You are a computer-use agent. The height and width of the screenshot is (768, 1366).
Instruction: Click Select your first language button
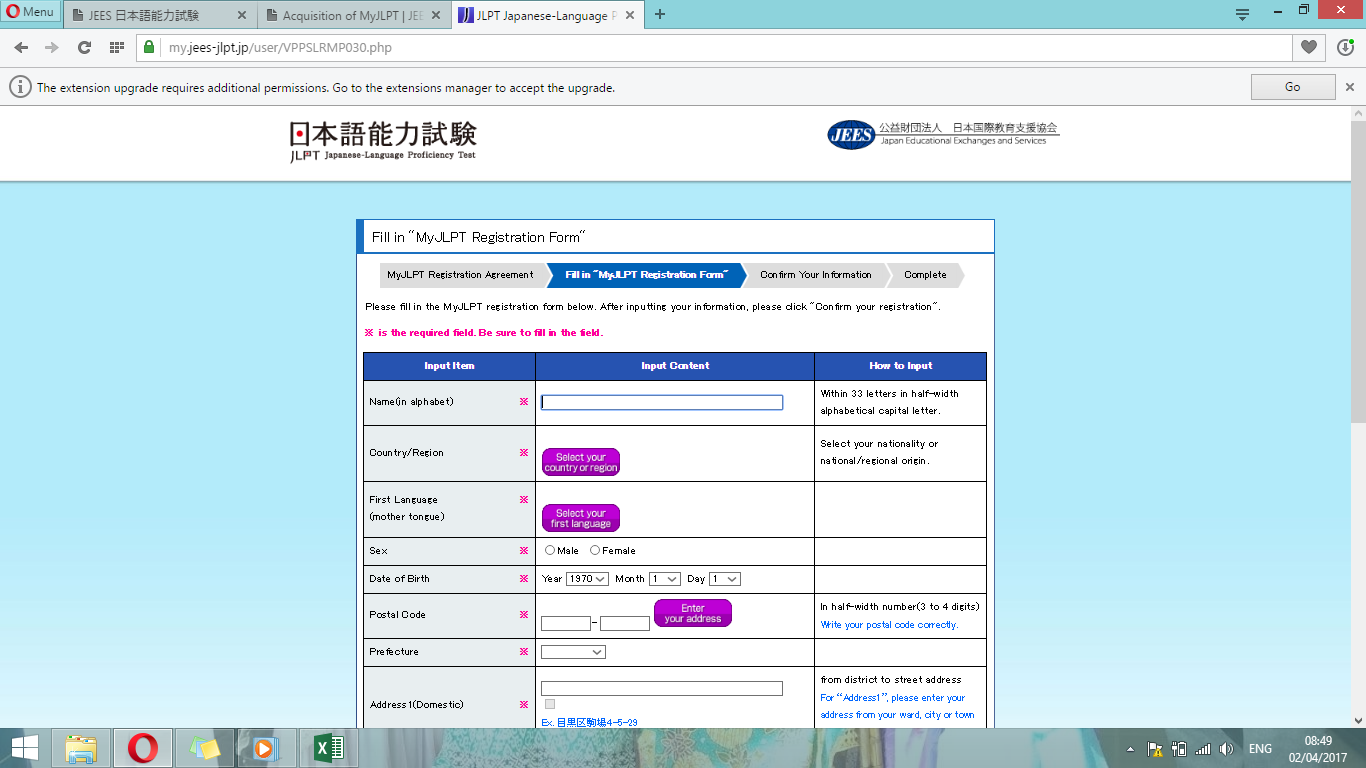(581, 518)
